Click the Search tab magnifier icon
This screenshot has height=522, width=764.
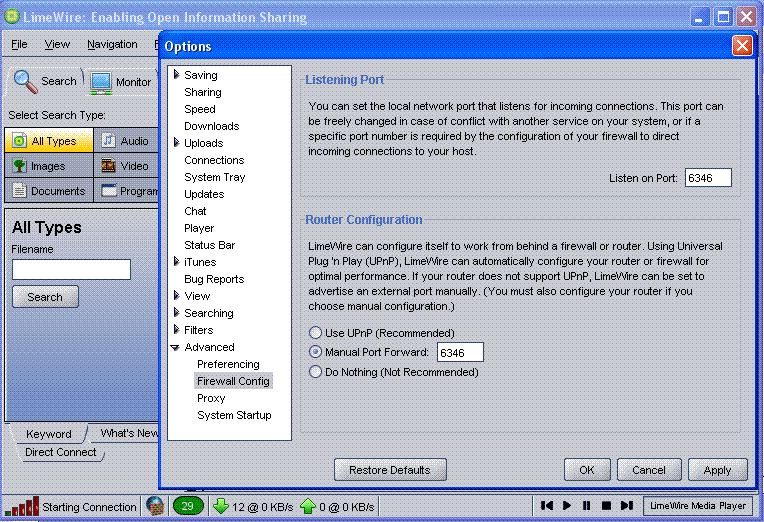pyautogui.click(x=25, y=81)
